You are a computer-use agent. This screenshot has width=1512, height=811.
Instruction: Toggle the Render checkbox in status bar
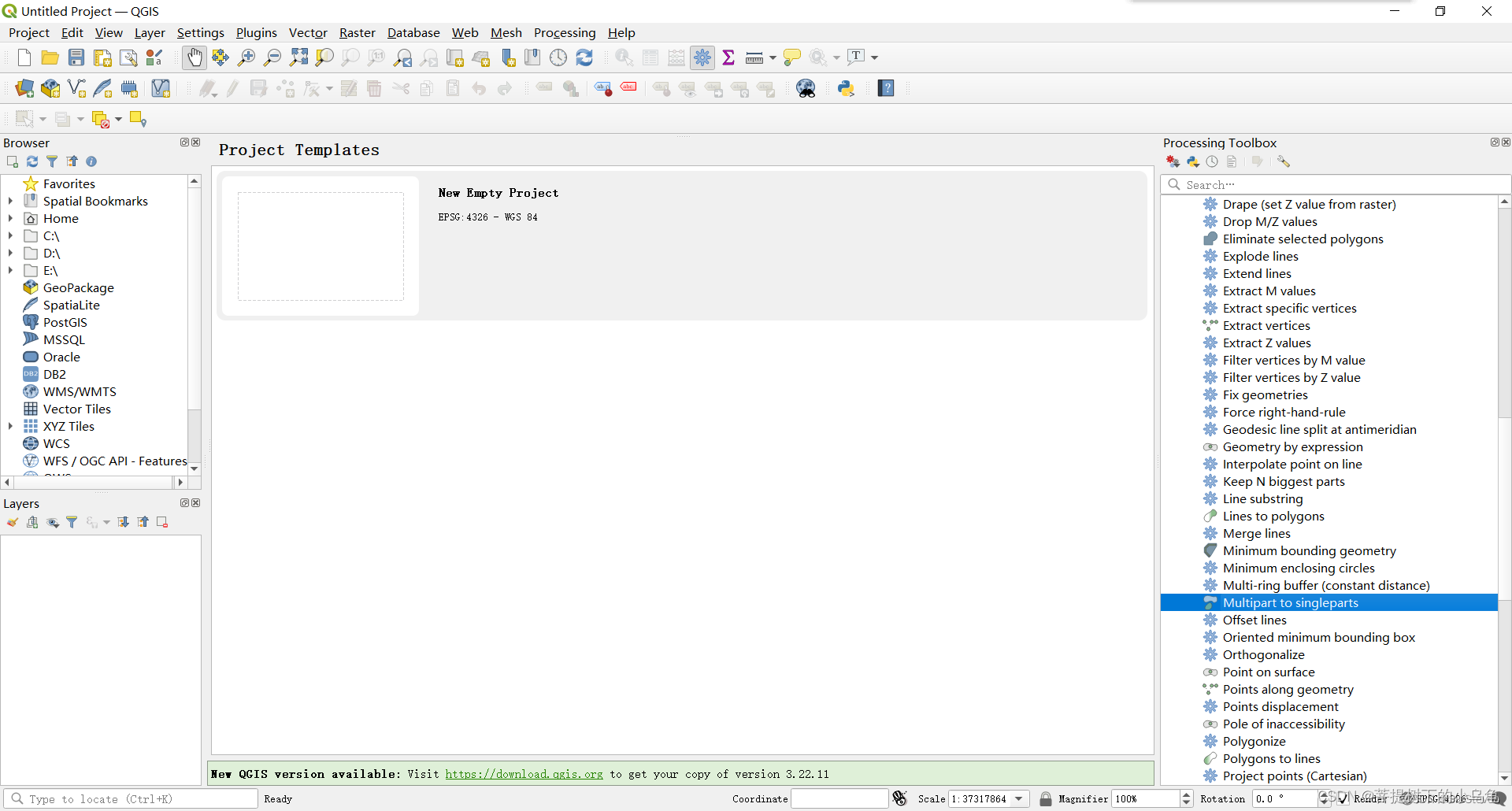click(1343, 798)
